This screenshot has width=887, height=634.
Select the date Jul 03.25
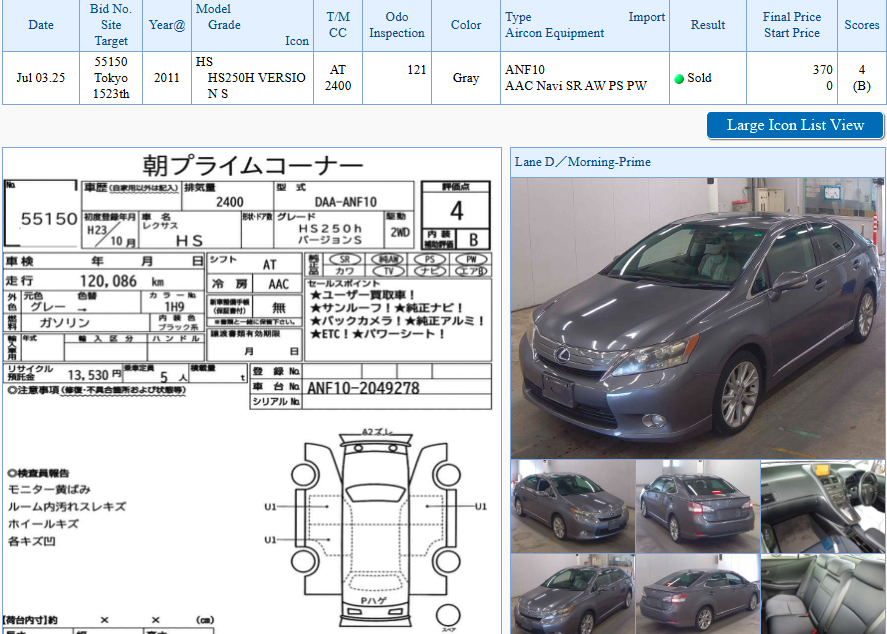tap(41, 78)
